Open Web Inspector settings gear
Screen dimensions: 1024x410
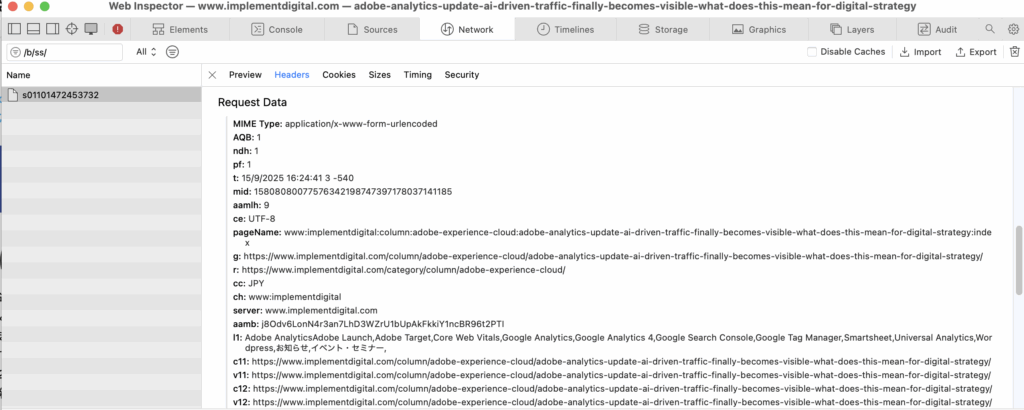pyautogui.click(x=1012, y=29)
